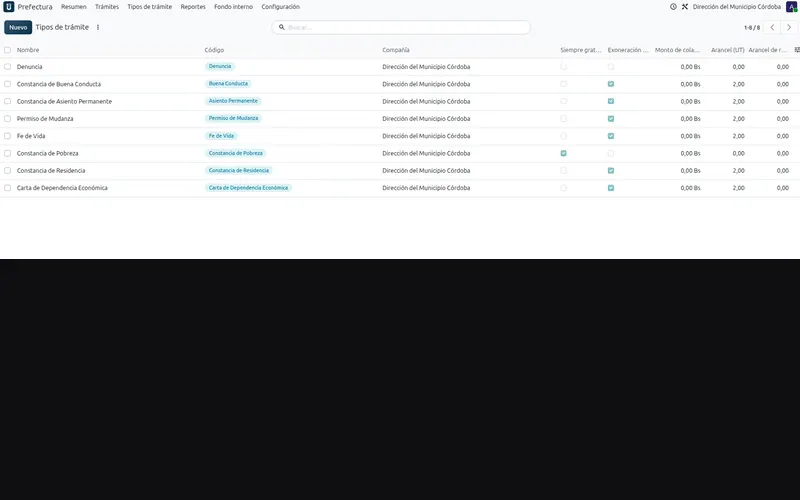
Task: Select all rows with header checkbox
Action: click(7, 50)
